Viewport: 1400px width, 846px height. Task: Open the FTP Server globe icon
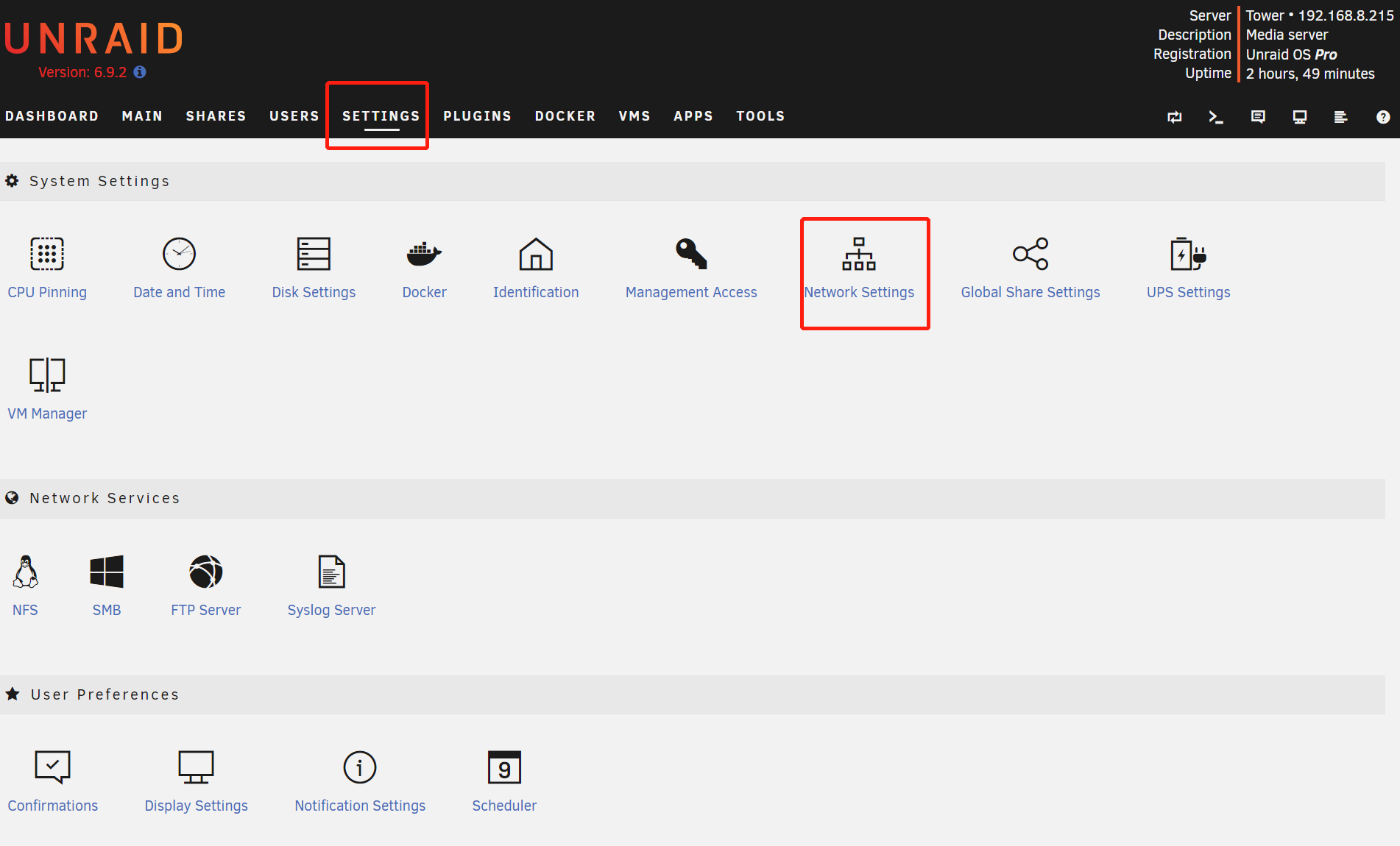tap(206, 572)
